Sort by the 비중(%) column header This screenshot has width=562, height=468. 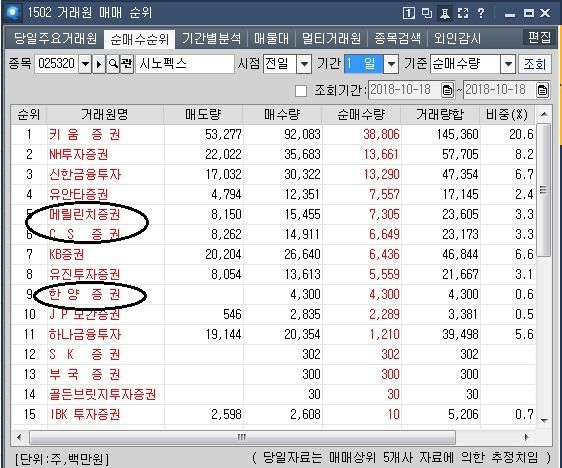click(x=507, y=115)
